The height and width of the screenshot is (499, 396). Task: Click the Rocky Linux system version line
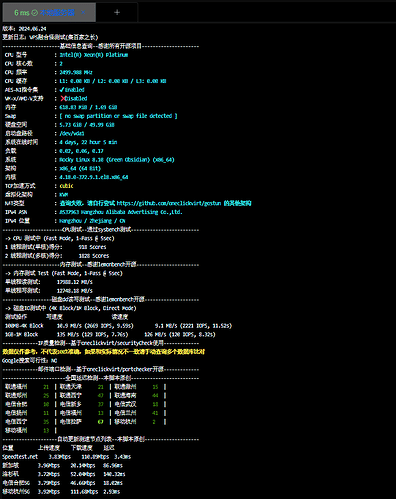point(117,159)
